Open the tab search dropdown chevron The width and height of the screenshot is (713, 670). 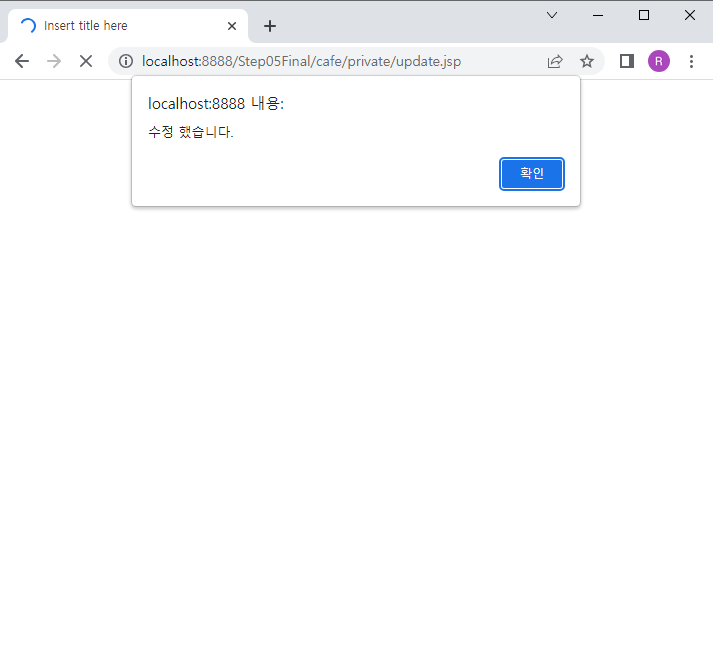[552, 15]
